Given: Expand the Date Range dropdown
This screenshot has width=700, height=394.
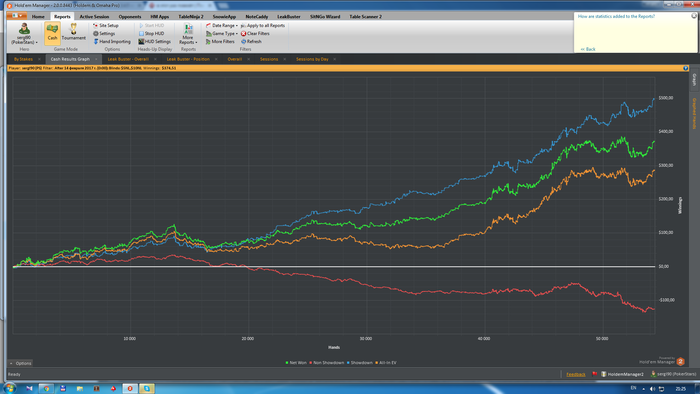Looking at the screenshot, I should click(x=222, y=25).
